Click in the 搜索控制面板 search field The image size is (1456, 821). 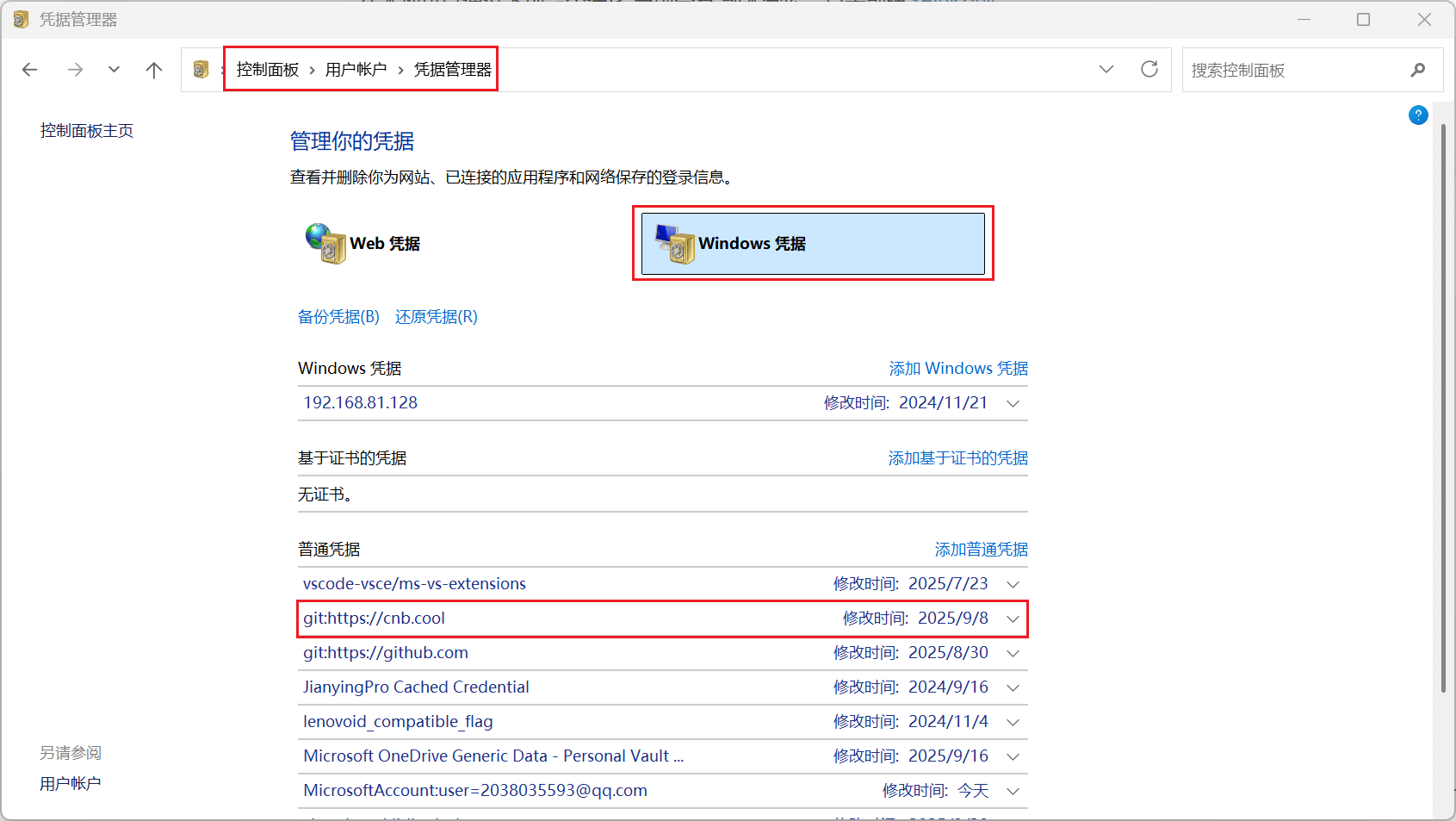1292,71
